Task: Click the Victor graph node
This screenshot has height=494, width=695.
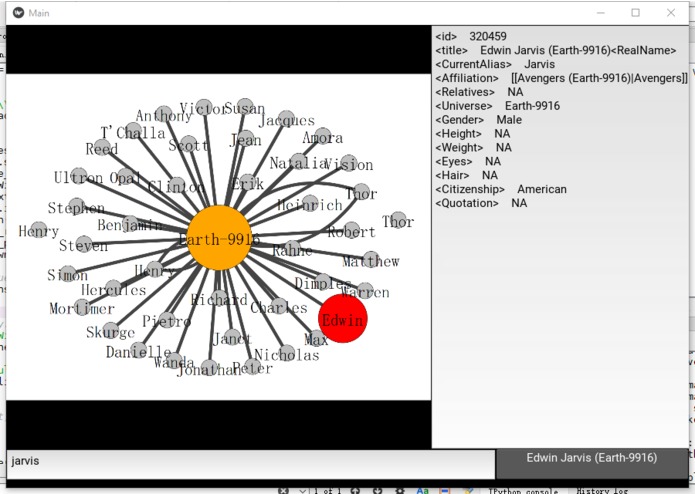Action: (203, 107)
